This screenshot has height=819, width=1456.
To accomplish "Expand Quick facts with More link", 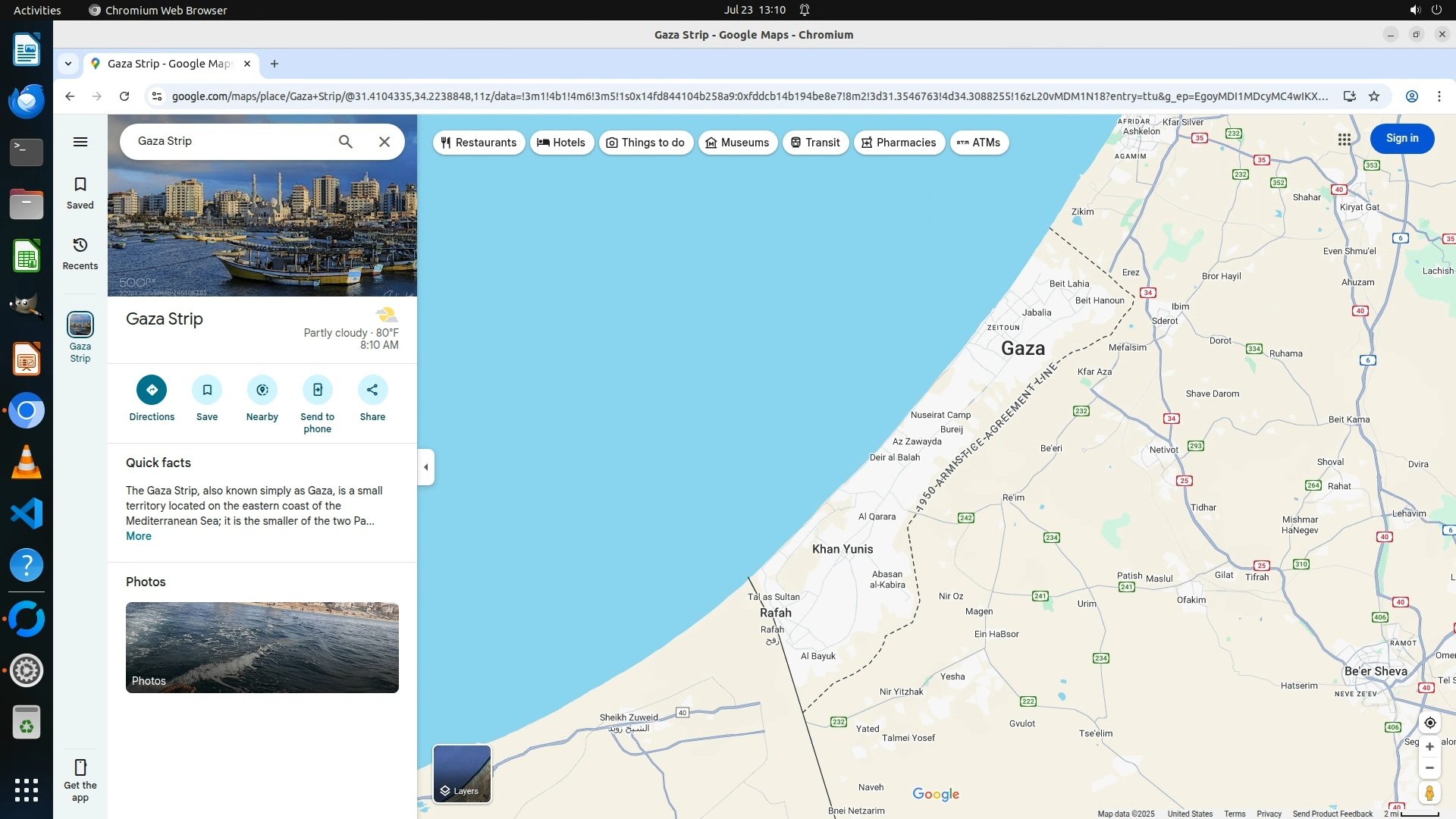I will coord(138,536).
